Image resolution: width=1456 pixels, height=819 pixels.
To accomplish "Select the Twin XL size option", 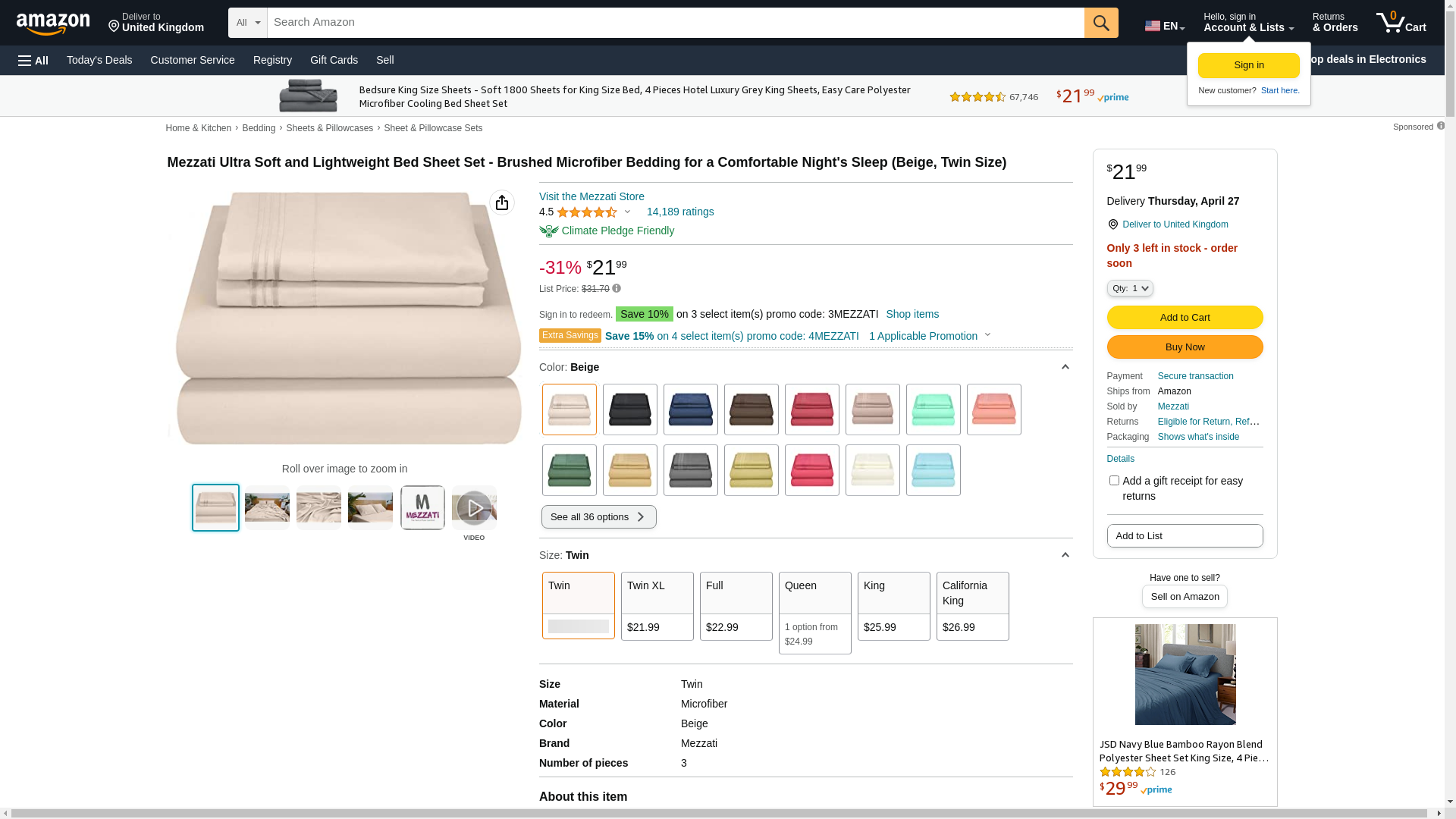I will coord(657,606).
